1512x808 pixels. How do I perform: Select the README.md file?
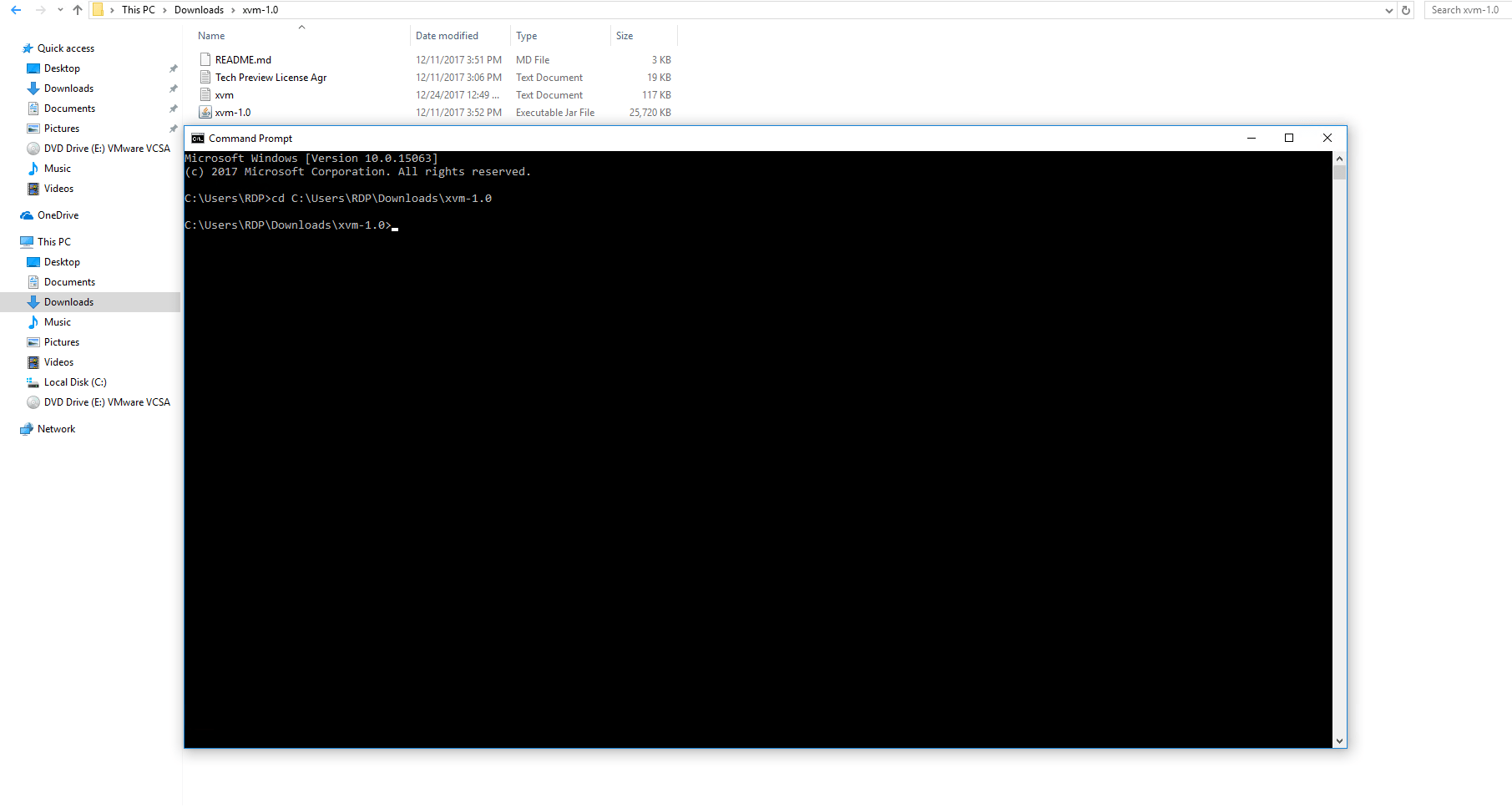(x=242, y=60)
